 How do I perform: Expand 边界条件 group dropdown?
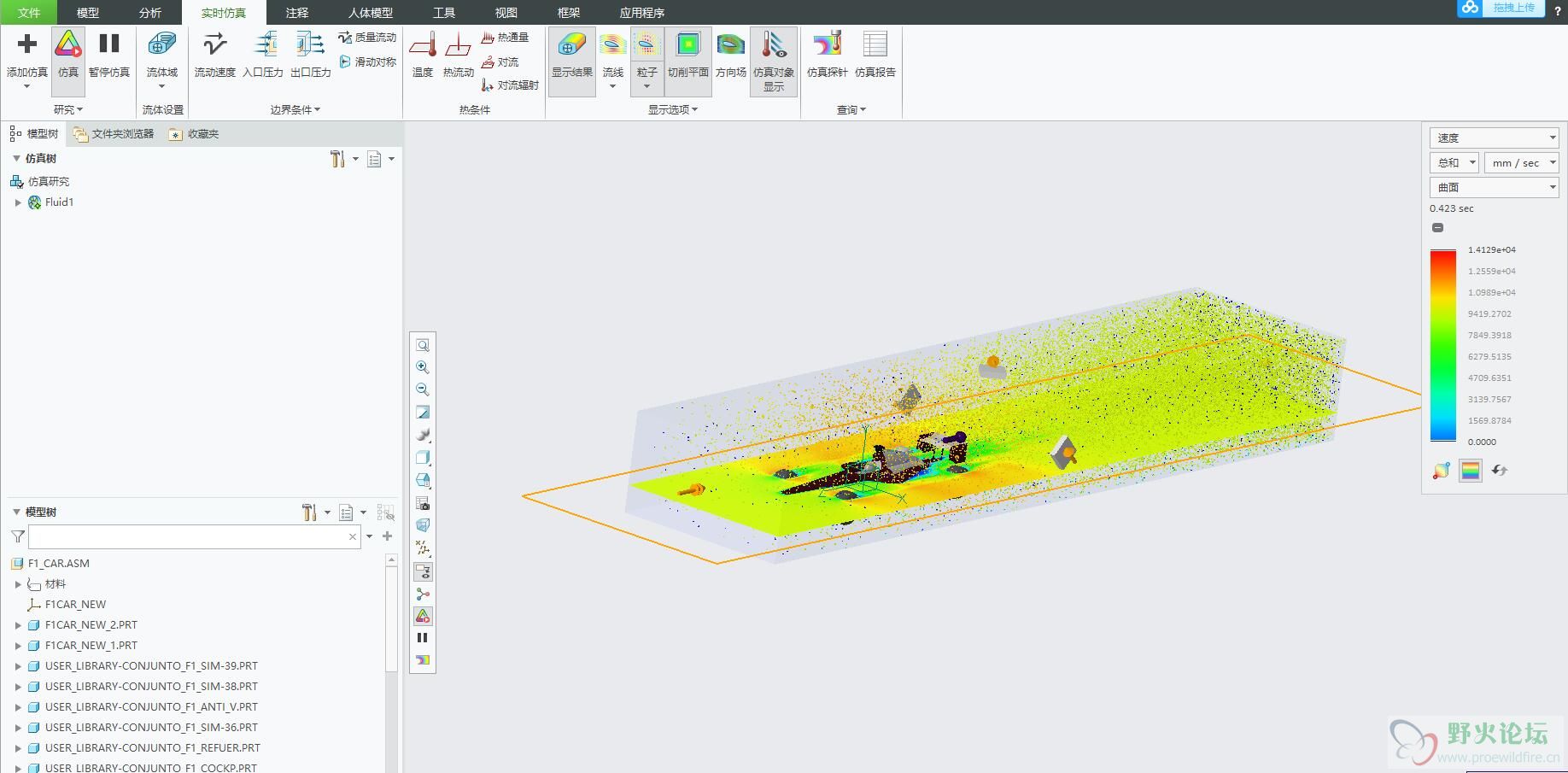point(295,109)
